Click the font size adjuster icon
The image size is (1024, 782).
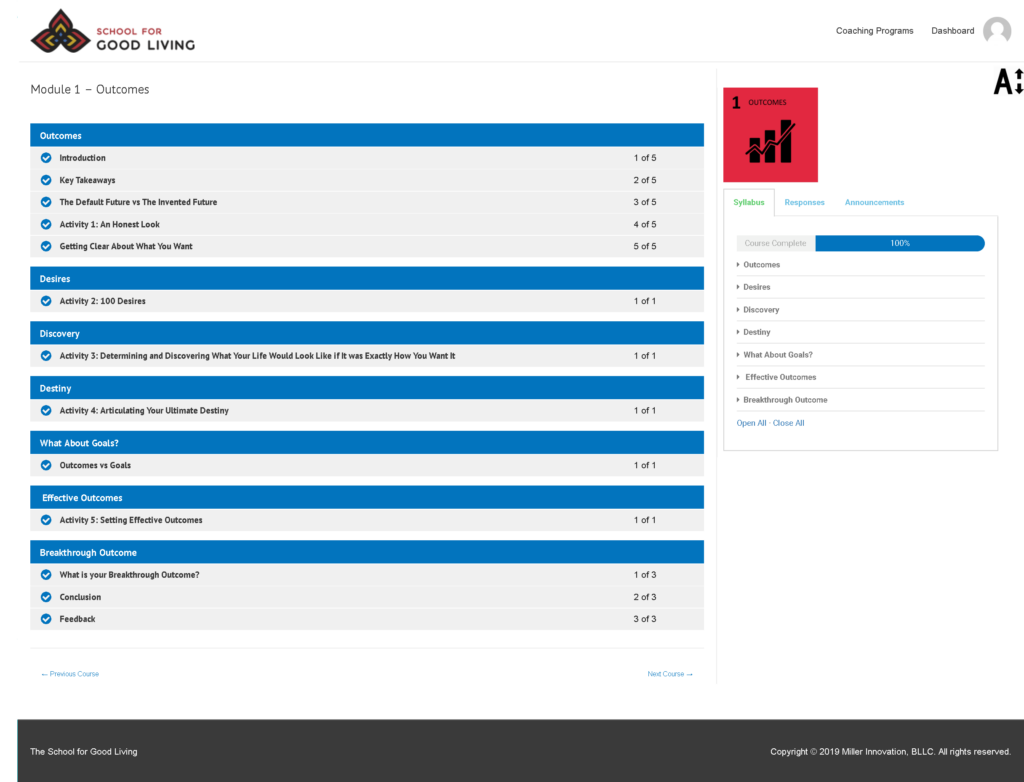pos(1008,82)
